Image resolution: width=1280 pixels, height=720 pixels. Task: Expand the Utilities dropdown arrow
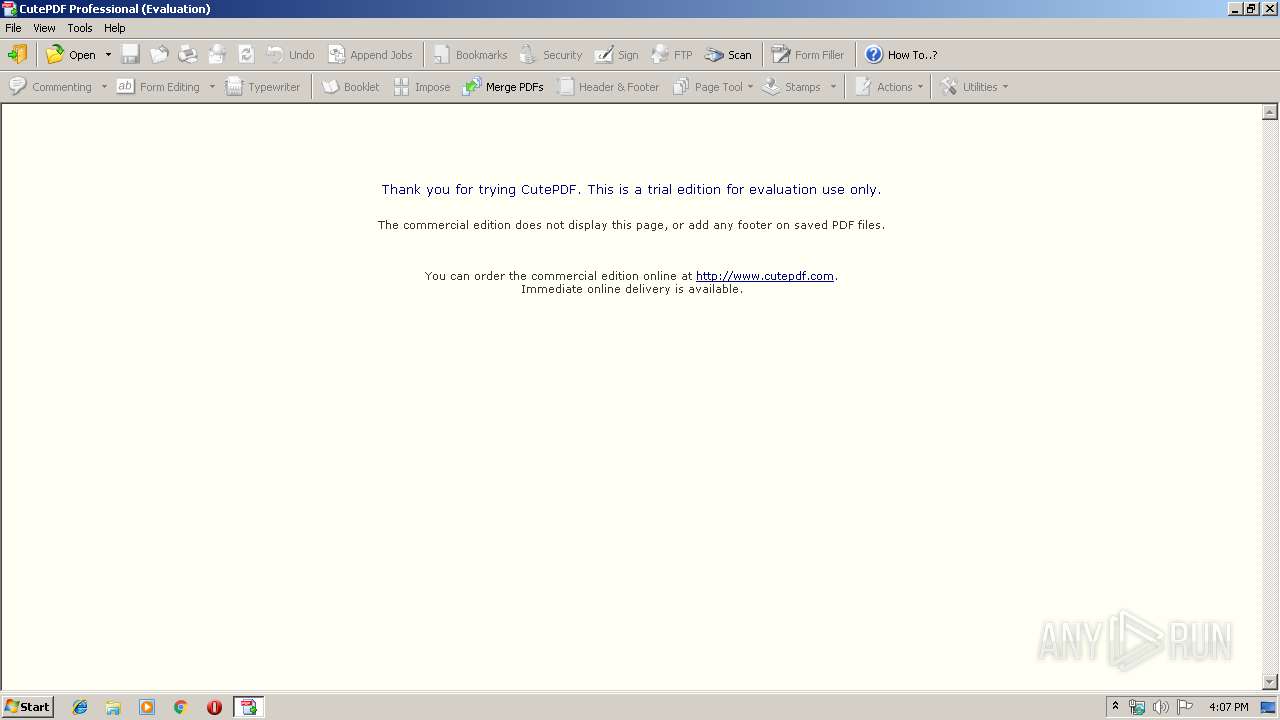[x=1005, y=87]
